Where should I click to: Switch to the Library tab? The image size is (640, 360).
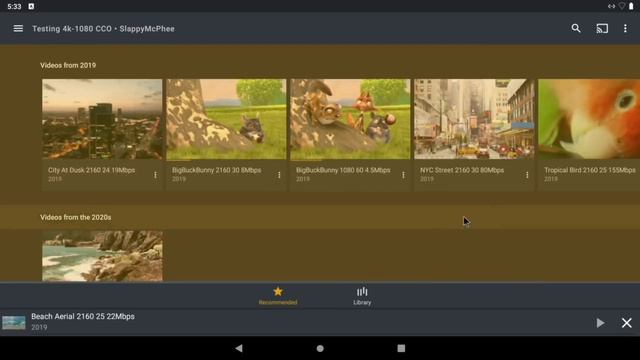(362, 296)
